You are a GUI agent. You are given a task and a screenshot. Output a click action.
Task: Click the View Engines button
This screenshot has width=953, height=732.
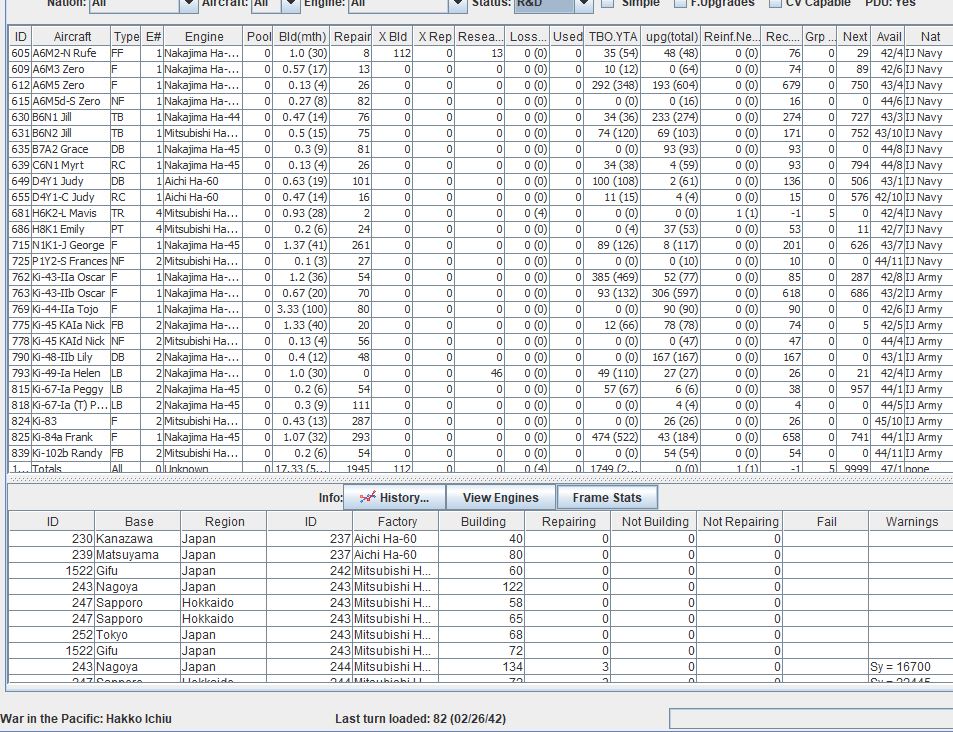coord(500,497)
